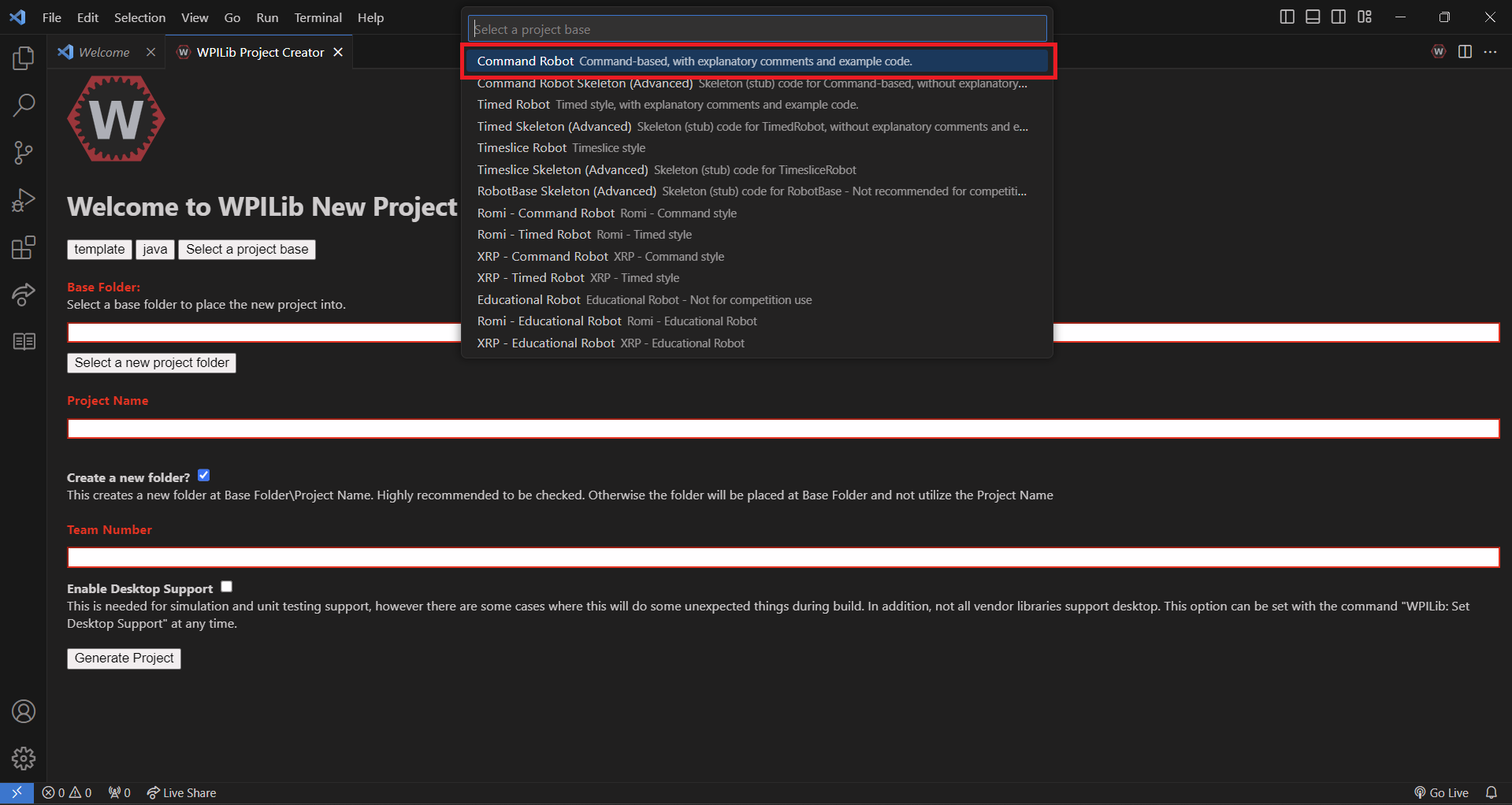Select the WPILib Project Creator tab
This screenshot has width=1512, height=805.
(259, 52)
